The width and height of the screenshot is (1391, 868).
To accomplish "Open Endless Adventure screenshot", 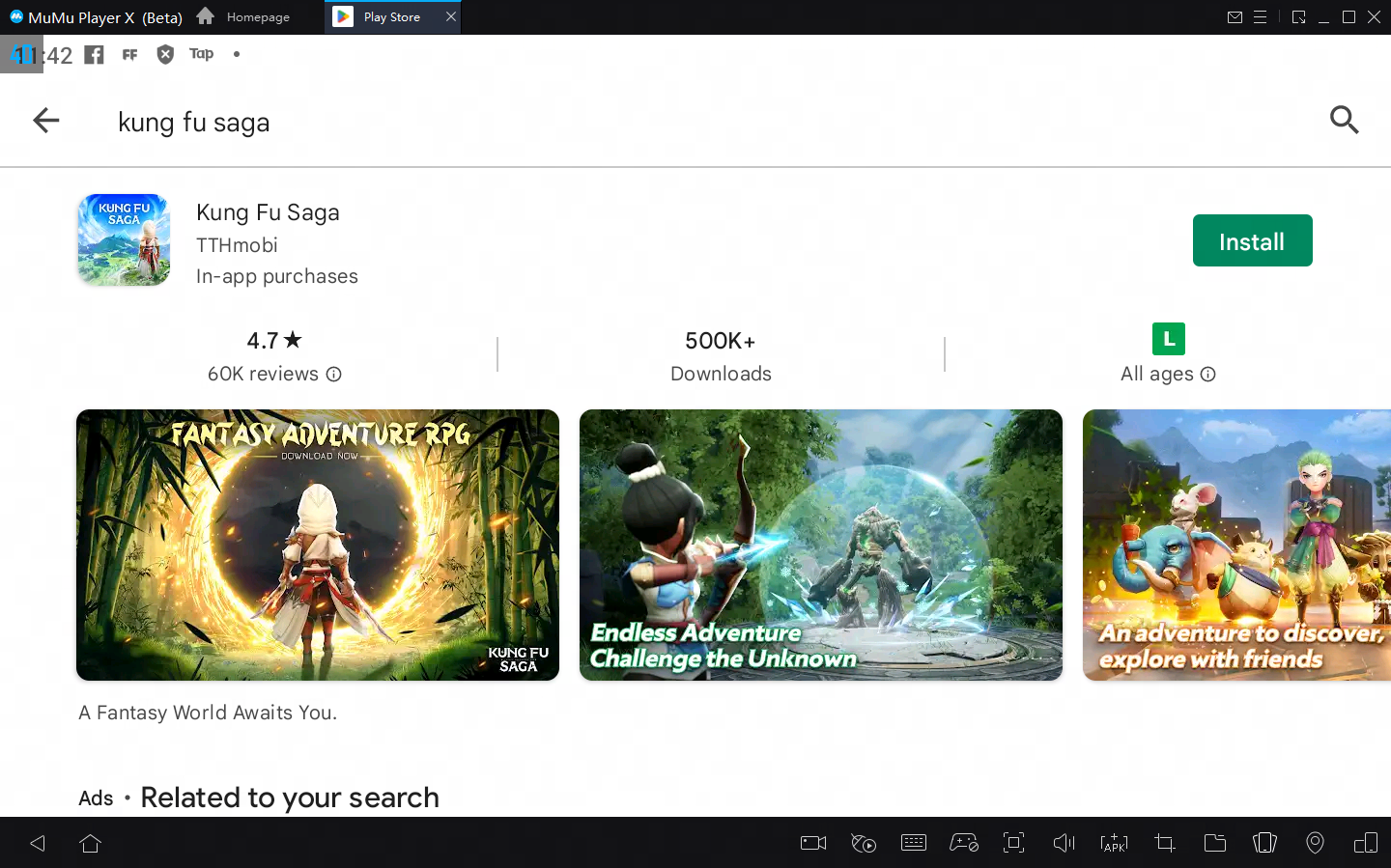I will 821,546.
